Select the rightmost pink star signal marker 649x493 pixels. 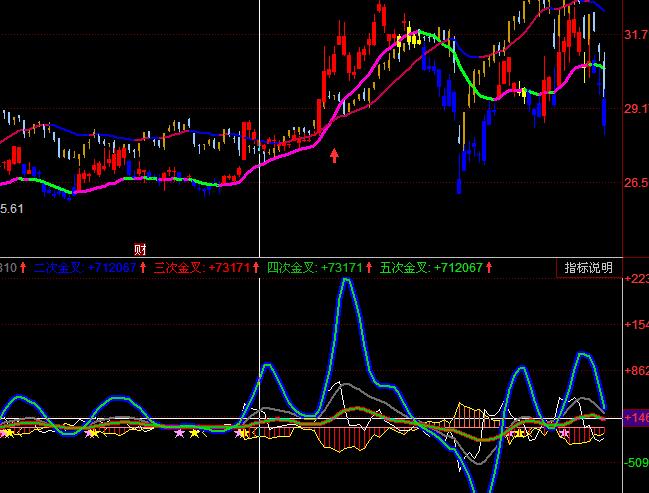point(565,433)
